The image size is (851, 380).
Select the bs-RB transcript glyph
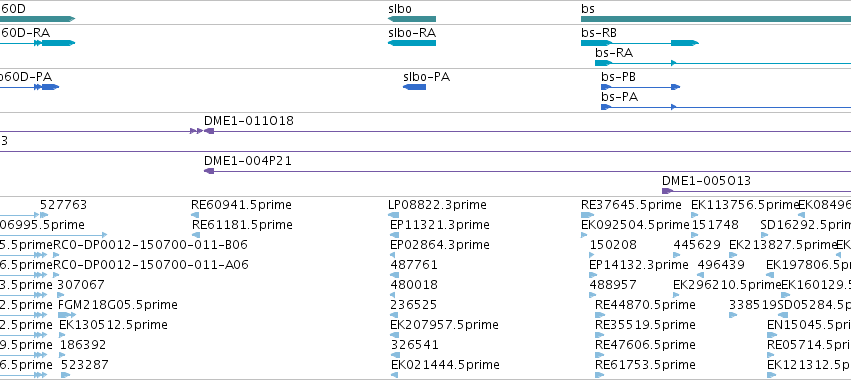coord(640,43)
